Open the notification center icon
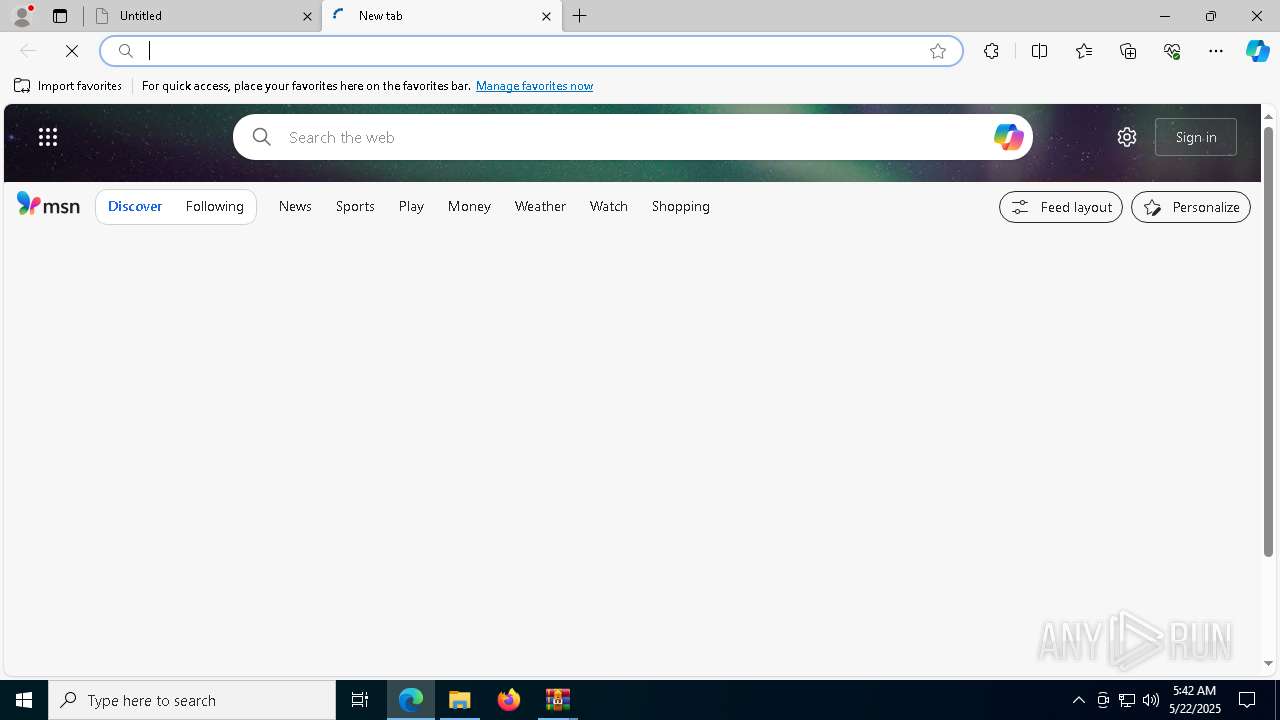Screen dimensions: 1280x720 1247,700
